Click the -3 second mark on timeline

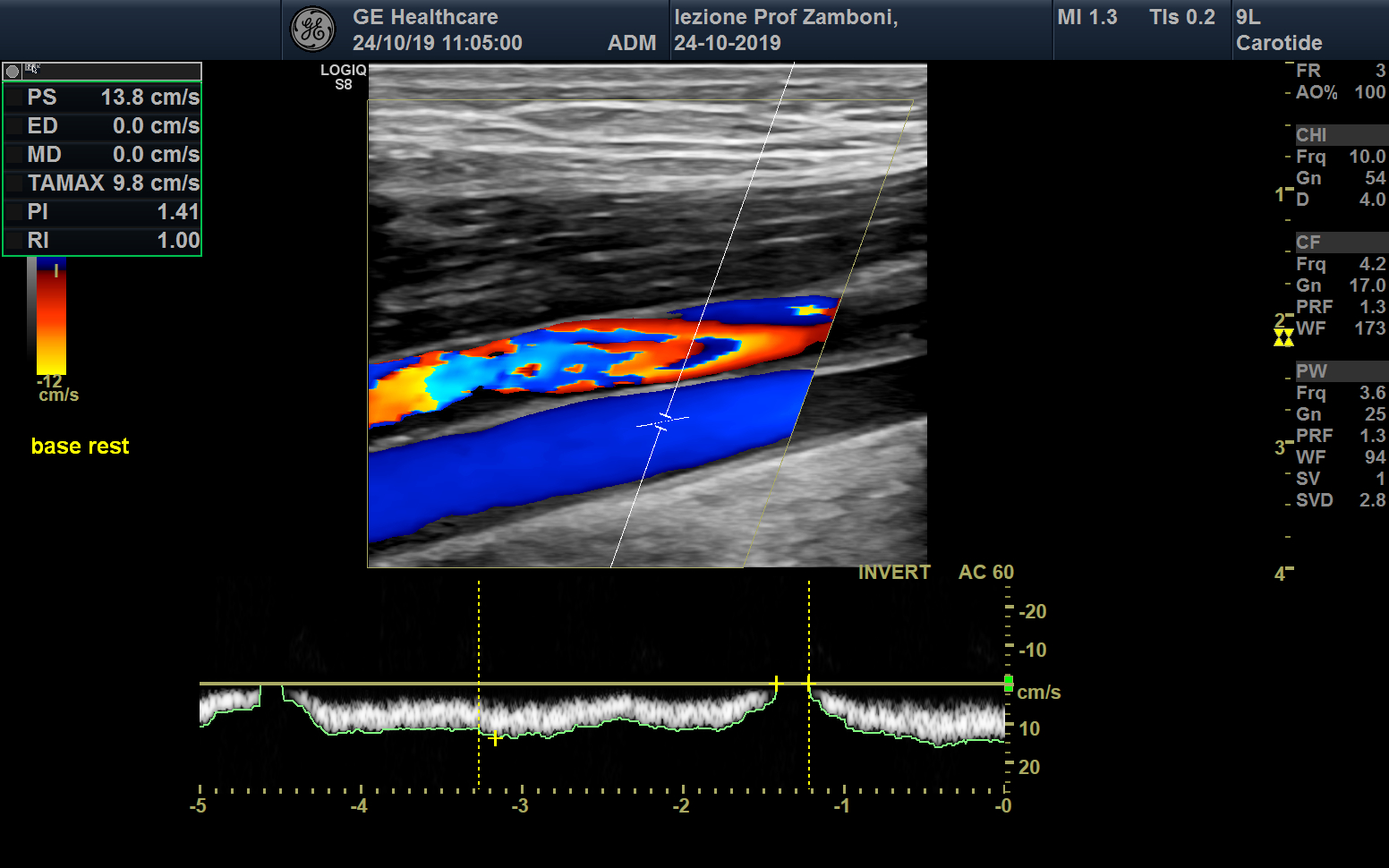click(521, 805)
